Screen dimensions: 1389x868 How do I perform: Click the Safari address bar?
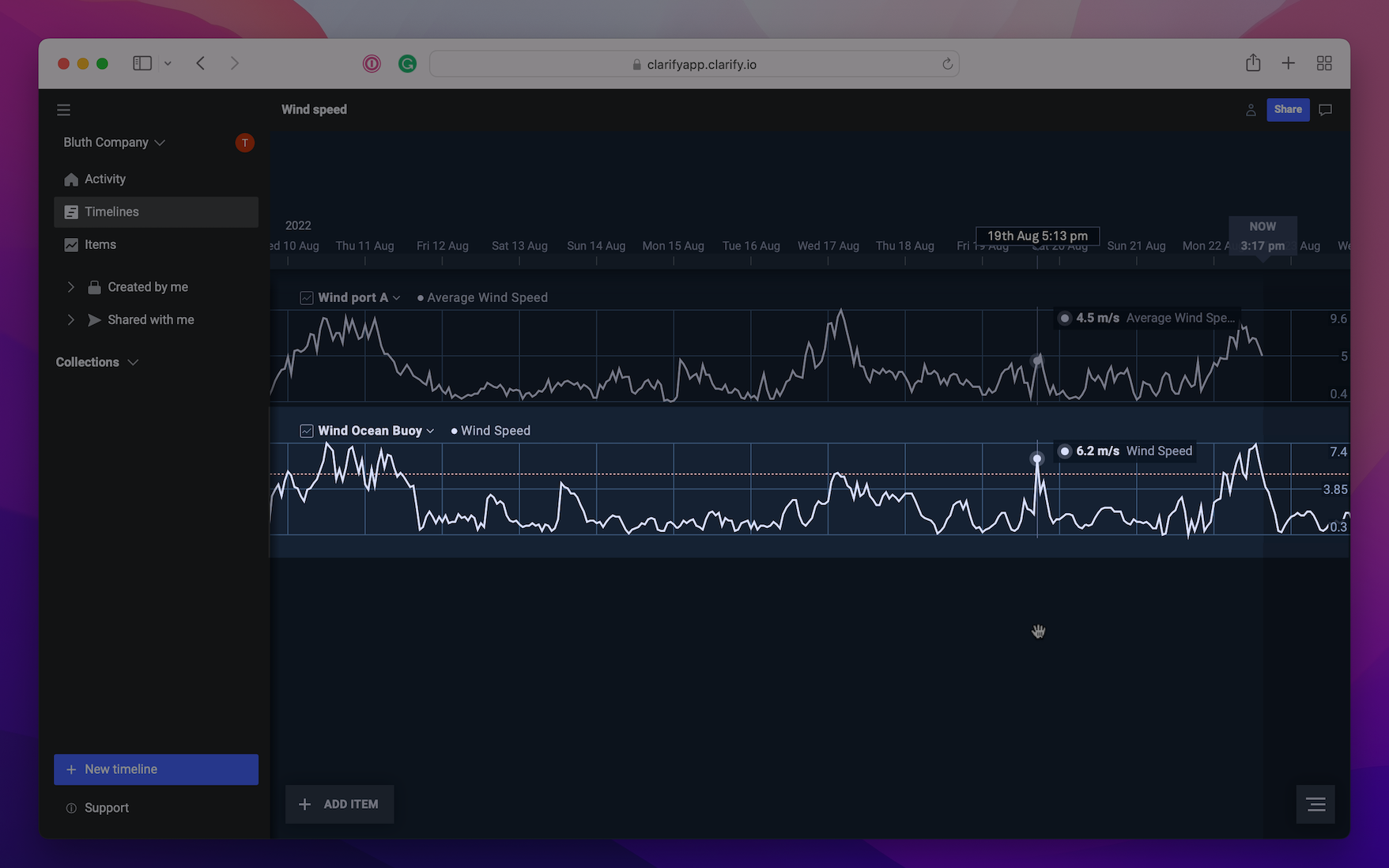click(693, 64)
